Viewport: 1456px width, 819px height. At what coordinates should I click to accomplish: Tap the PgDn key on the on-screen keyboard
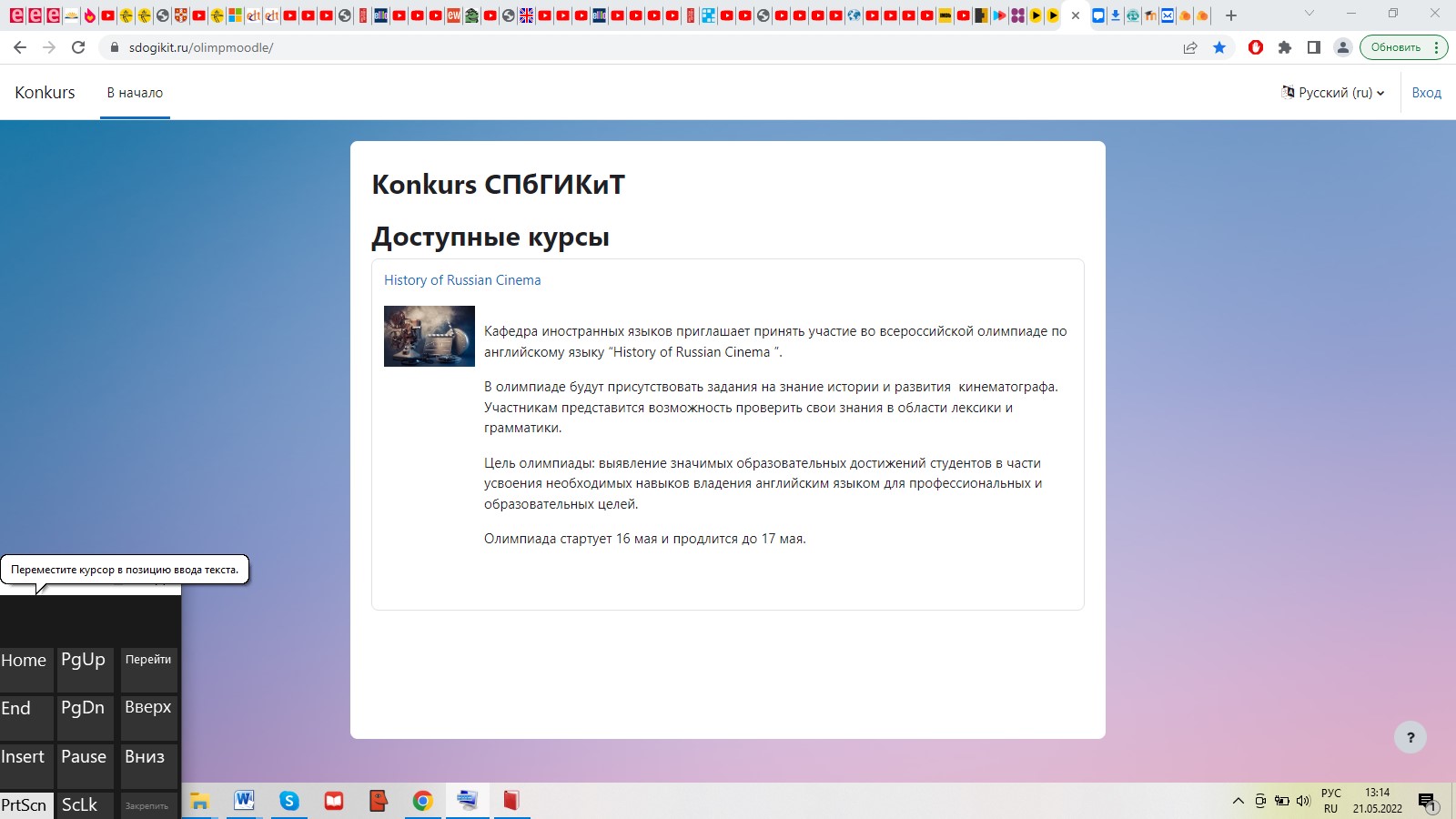(86, 718)
